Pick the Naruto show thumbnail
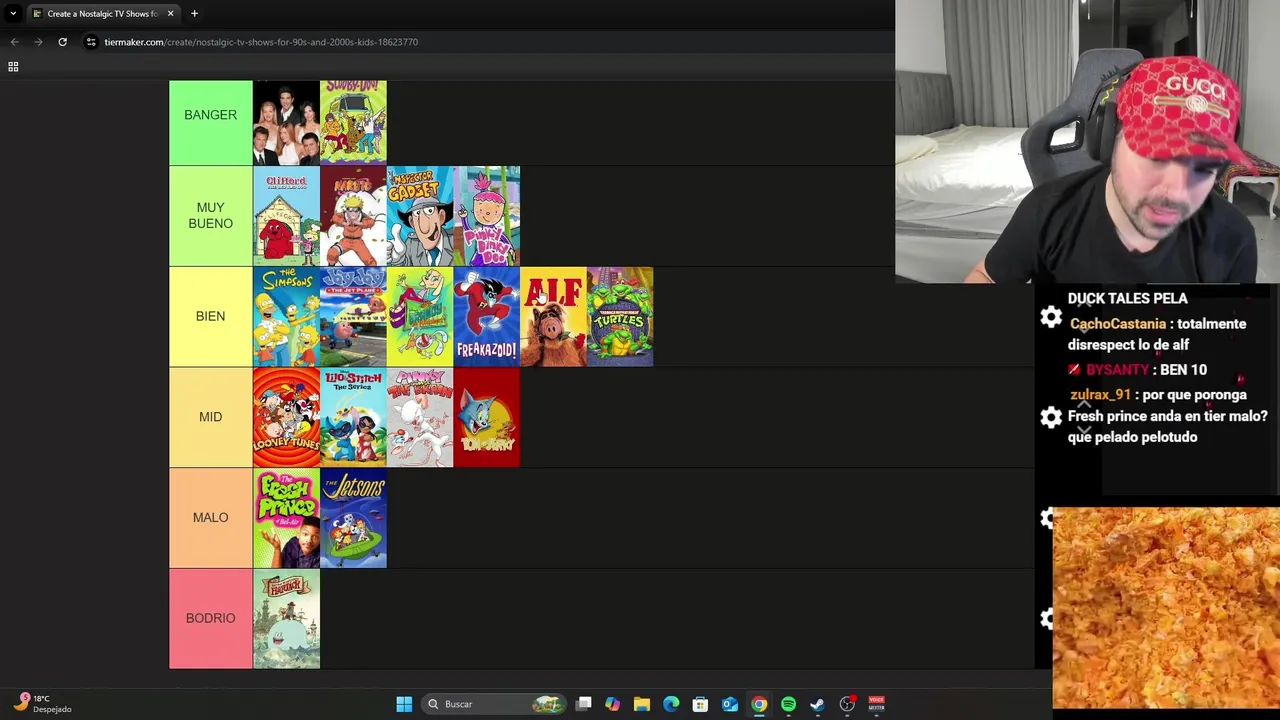Viewport: 1280px width, 720px height. coord(353,216)
